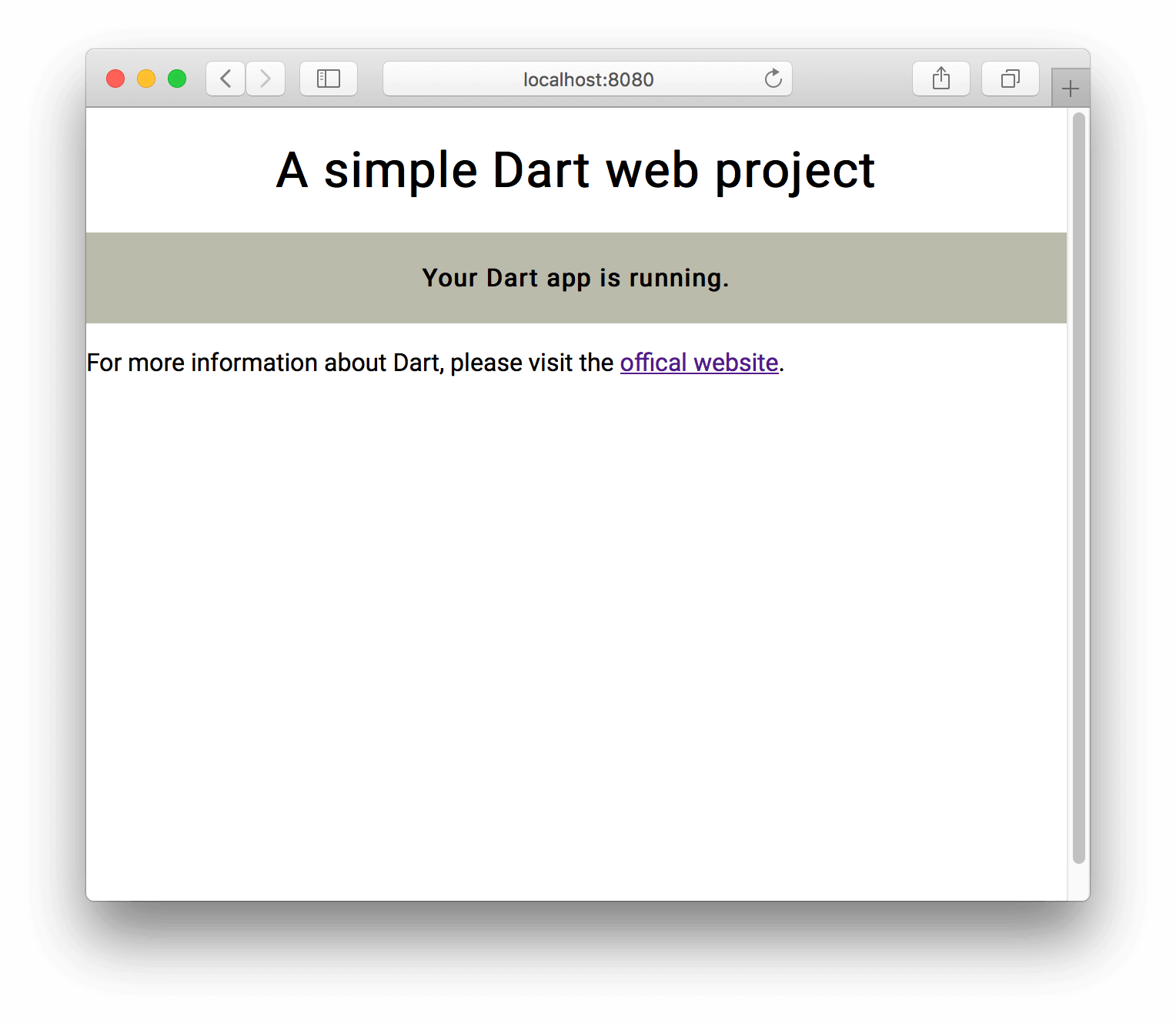The image size is (1176, 1024).
Task: Zoom the window with the green button
Action: (177, 79)
